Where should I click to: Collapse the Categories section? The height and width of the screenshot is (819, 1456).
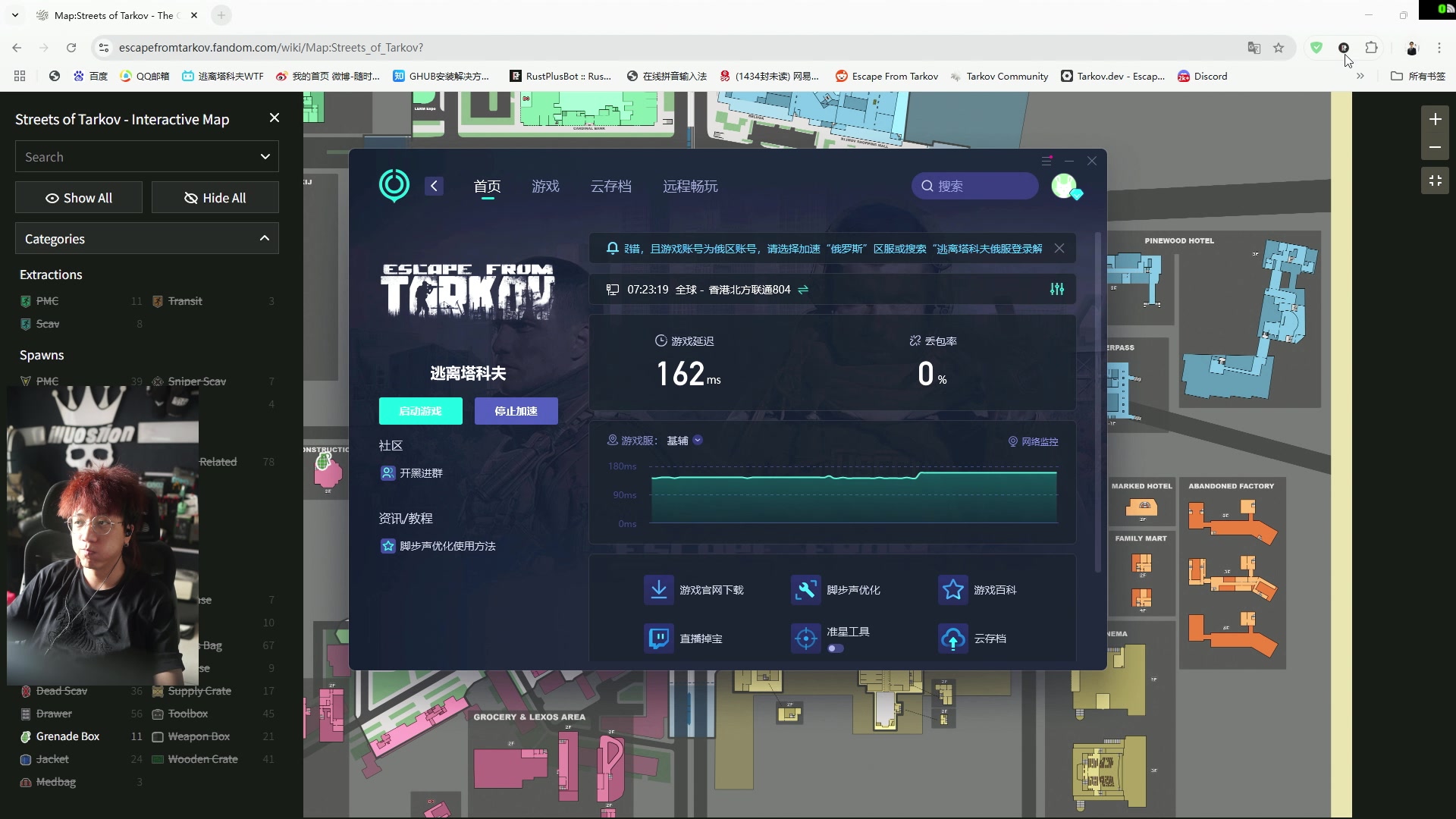147,239
